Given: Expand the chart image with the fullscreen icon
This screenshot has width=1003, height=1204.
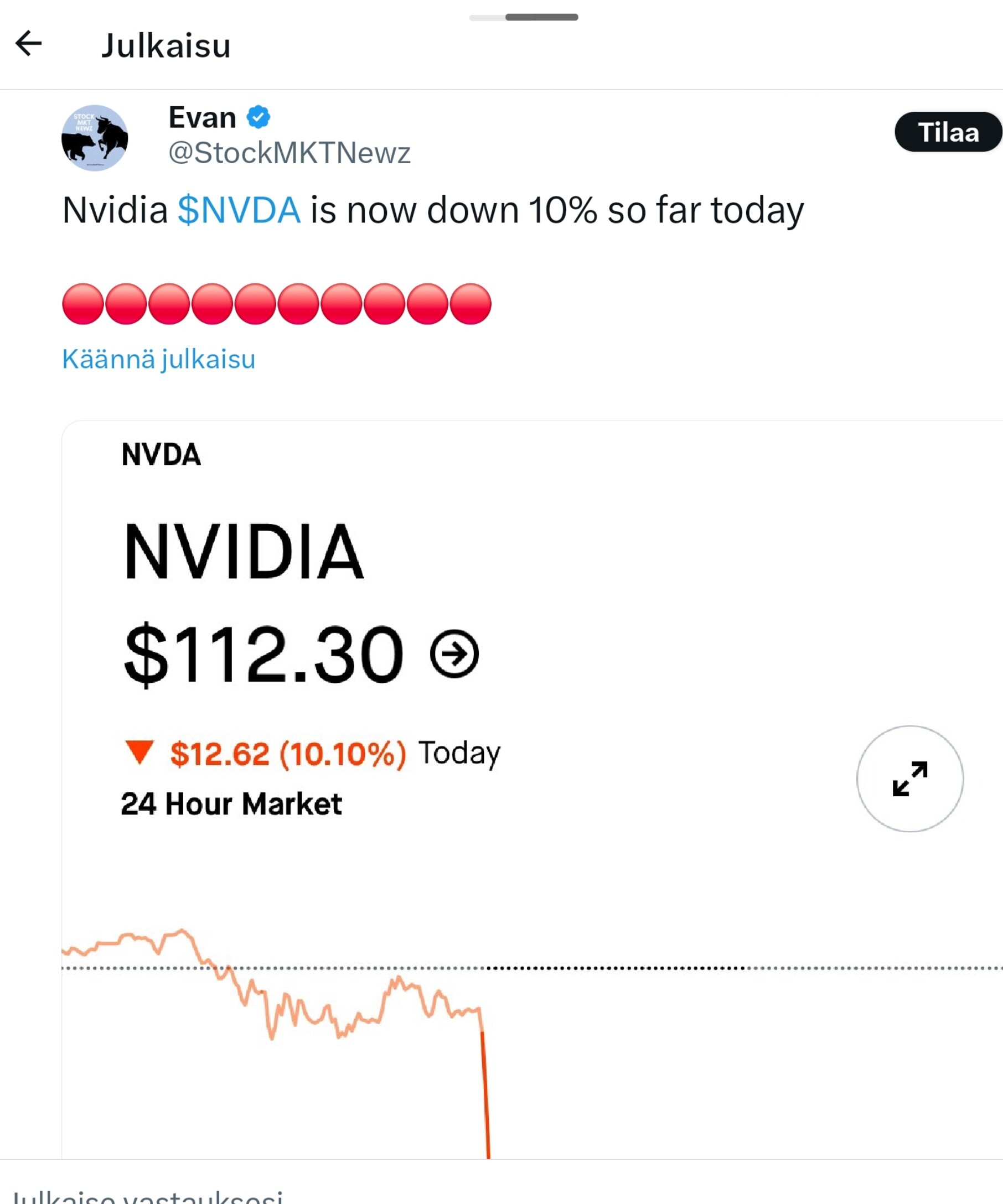Looking at the screenshot, I should [909, 779].
